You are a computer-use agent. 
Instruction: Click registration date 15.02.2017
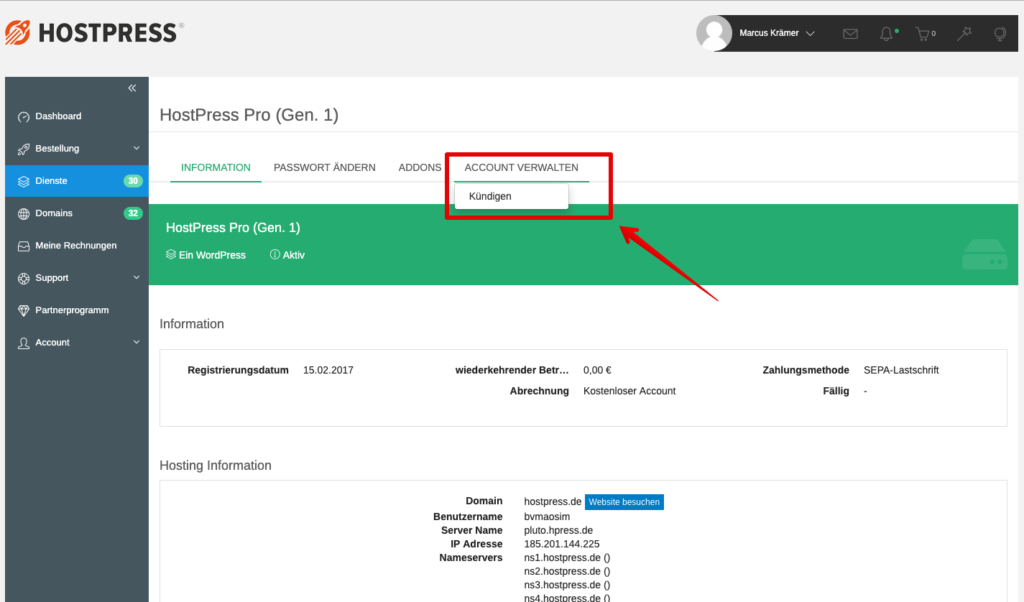328,370
